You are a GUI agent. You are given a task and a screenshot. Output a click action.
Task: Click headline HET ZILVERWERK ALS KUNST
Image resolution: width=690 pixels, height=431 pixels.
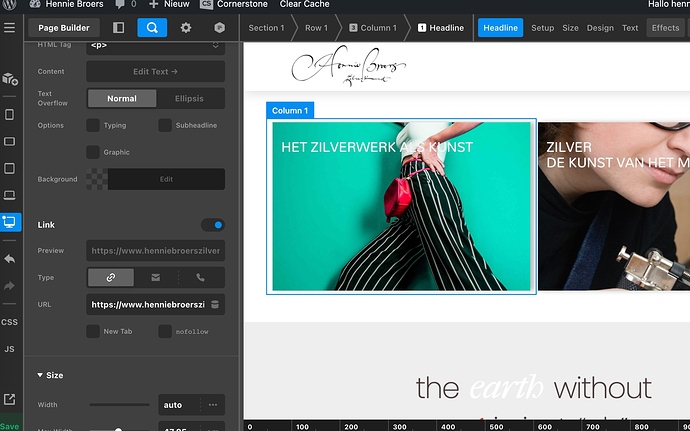pyautogui.click(x=377, y=147)
